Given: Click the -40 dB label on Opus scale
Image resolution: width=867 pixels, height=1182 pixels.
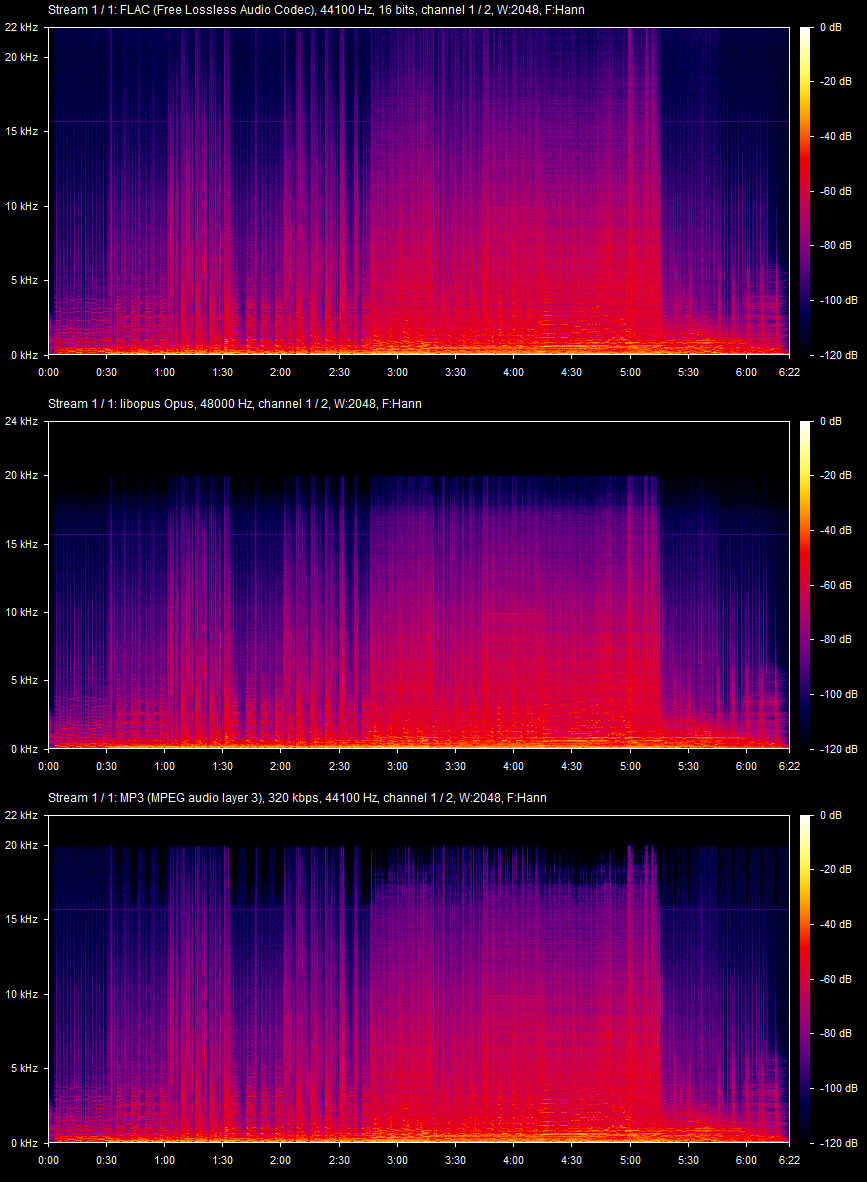Looking at the screenshot, I should click(835, 530).
